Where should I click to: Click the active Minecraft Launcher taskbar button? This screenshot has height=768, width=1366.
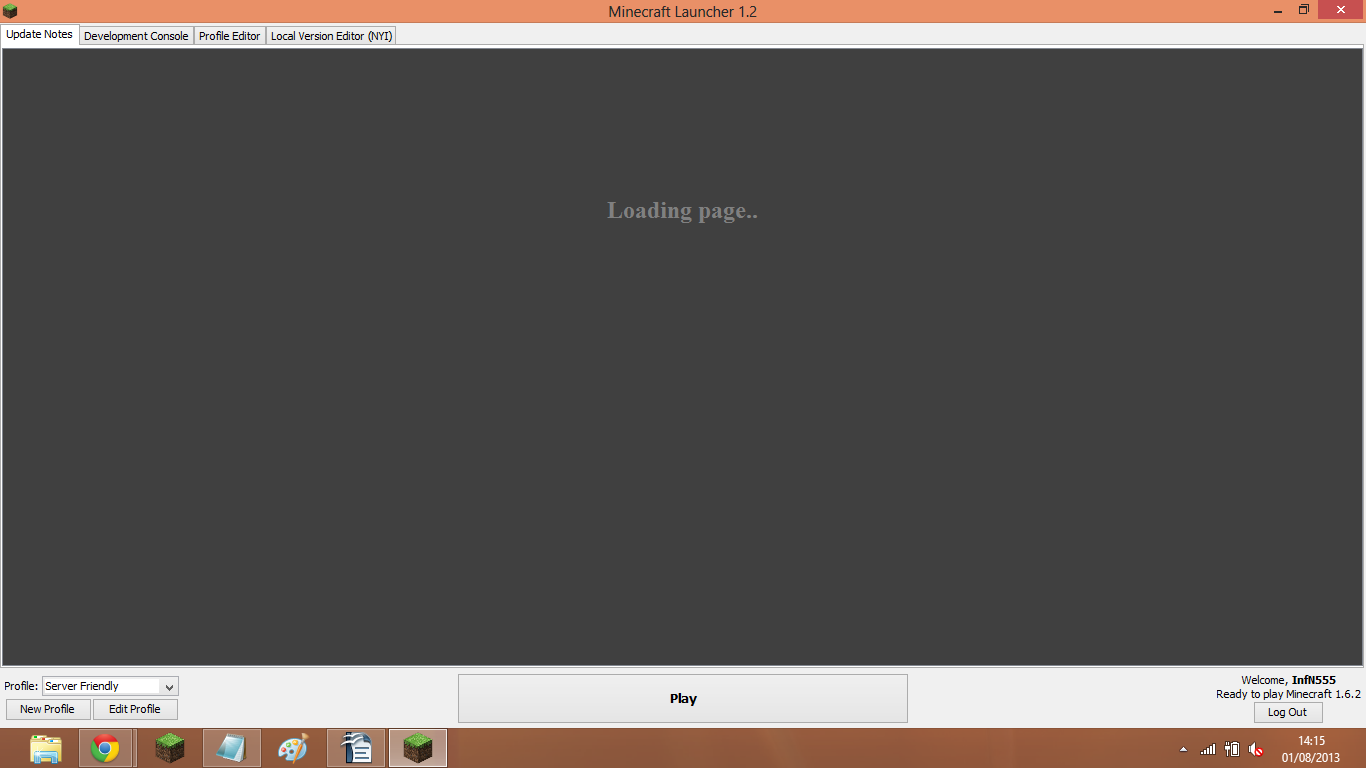[x=418, y=748]
